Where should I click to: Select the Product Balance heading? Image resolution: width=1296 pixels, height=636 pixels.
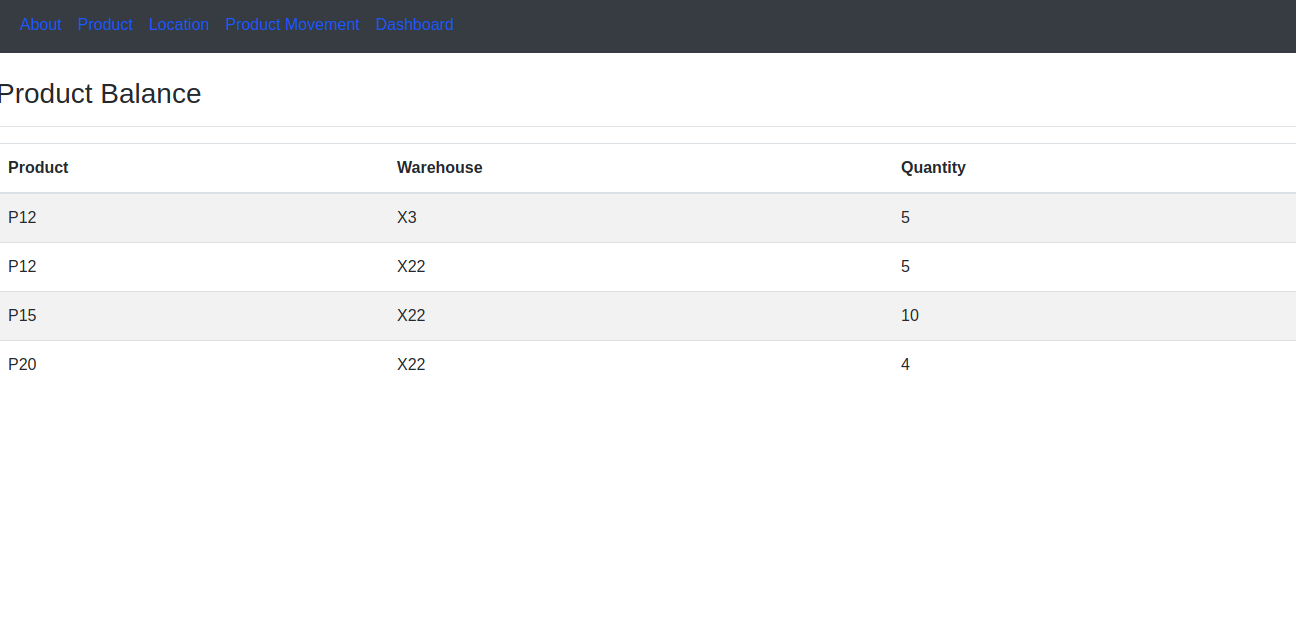click(x=100, y=93)
